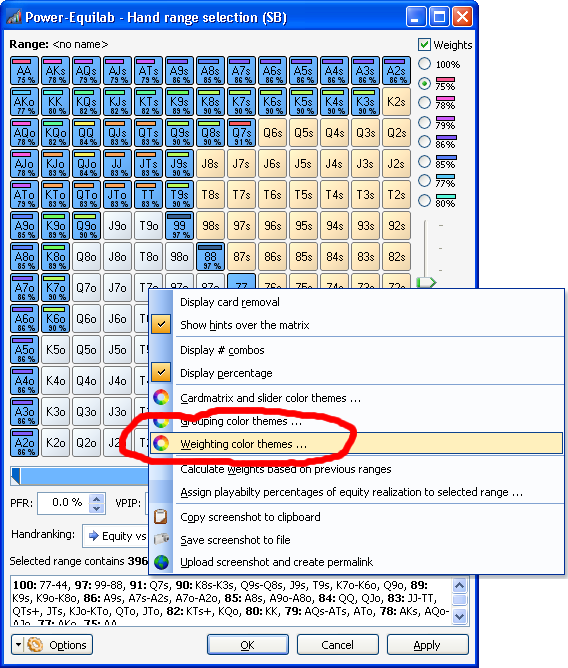568x668 pixels.
Task: Click the Cardmatrix and slider color themes wheel icon
Action: click(161, 397)
